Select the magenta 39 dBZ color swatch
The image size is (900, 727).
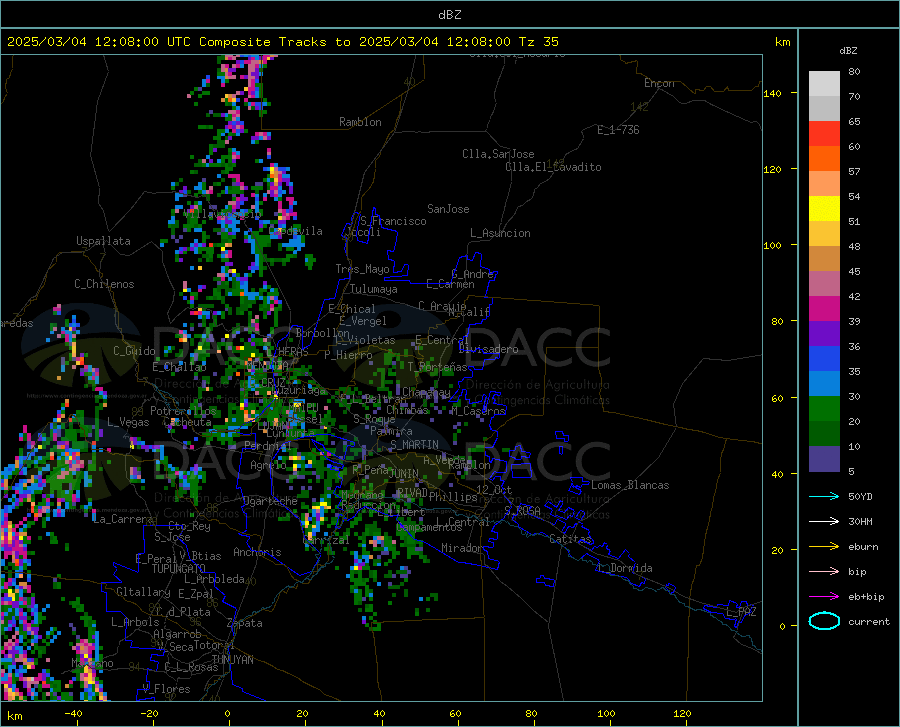pos(824,309)
